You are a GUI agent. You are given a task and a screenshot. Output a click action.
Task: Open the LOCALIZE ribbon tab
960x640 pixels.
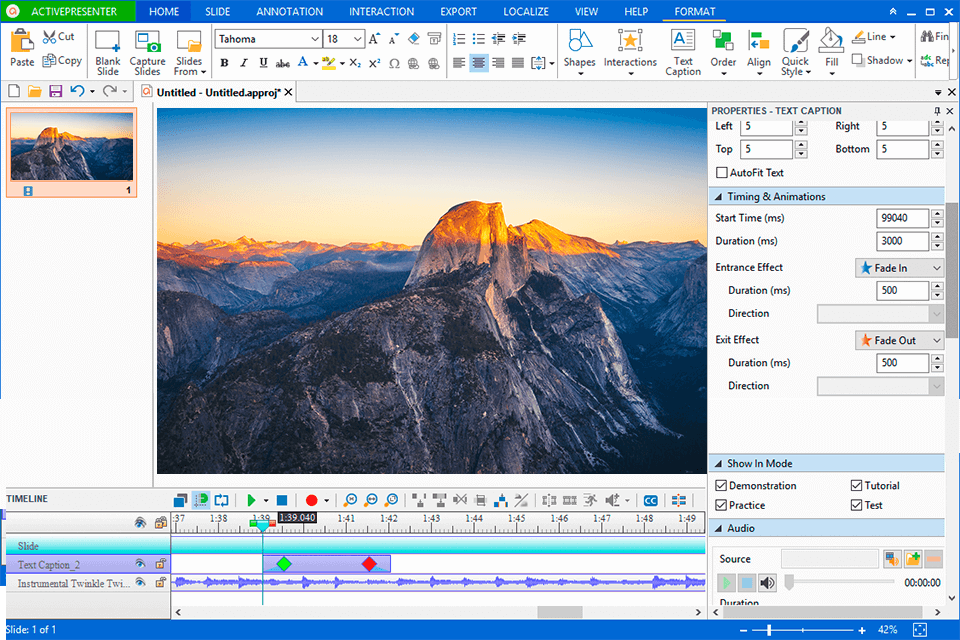click(526, 12)
